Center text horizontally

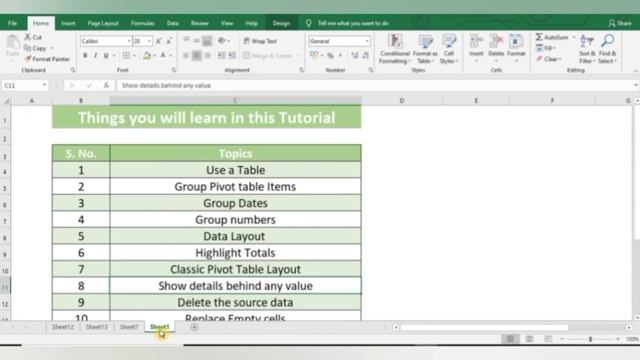coord(197,56)
